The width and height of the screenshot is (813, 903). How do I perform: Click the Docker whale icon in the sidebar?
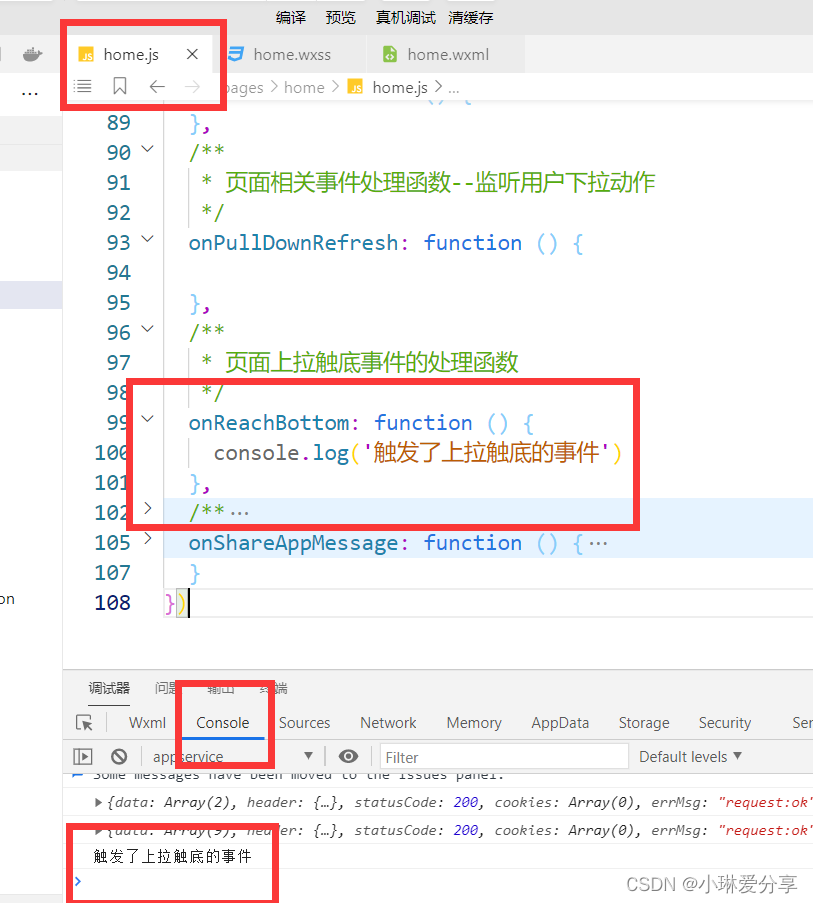tap(32, 54)
